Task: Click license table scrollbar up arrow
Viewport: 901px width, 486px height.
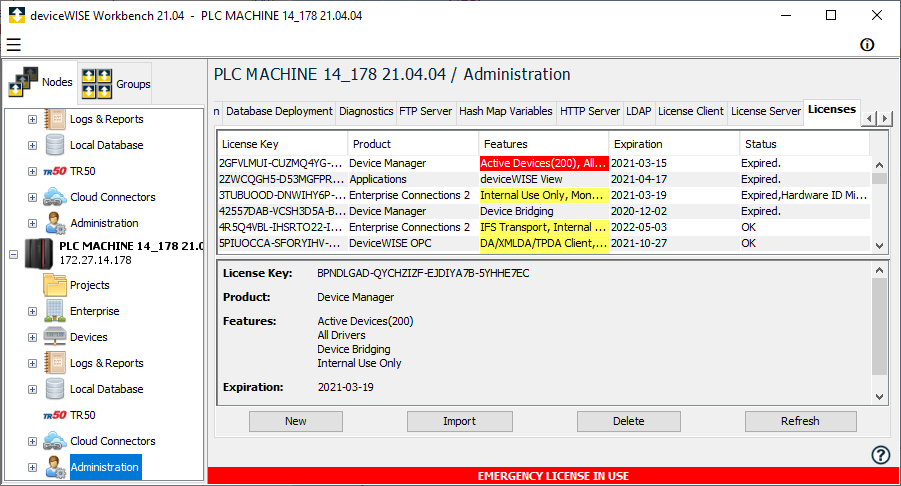Action: (879, 165)
